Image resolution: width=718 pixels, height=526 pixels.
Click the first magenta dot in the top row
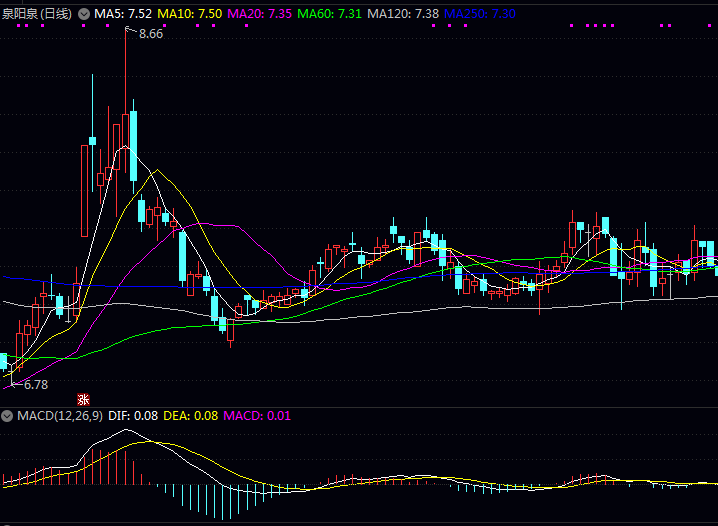[18, 26]
